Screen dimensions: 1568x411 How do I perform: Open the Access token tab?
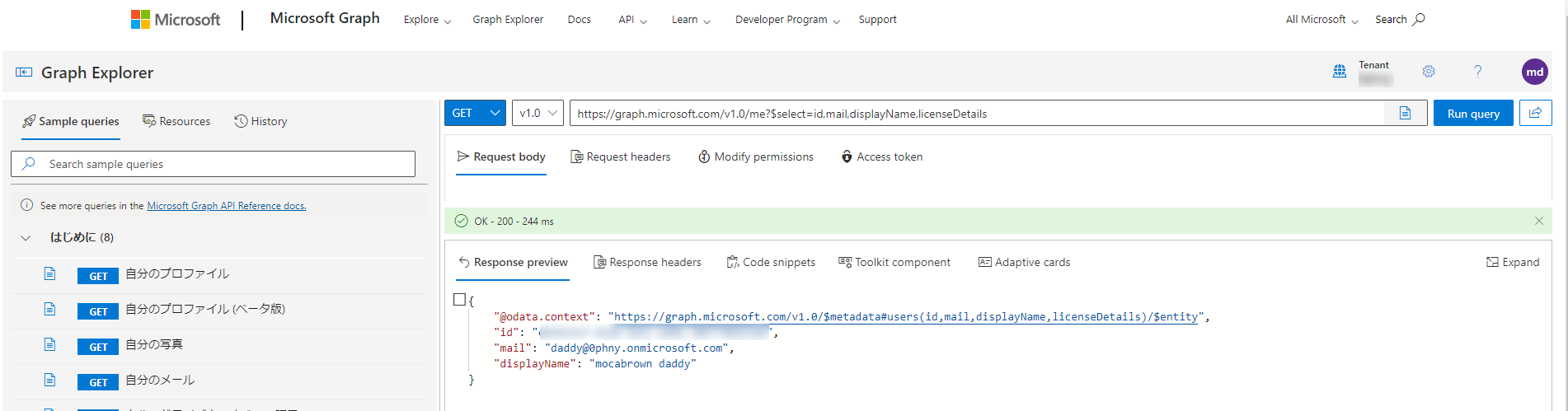[x=881, y=156]
